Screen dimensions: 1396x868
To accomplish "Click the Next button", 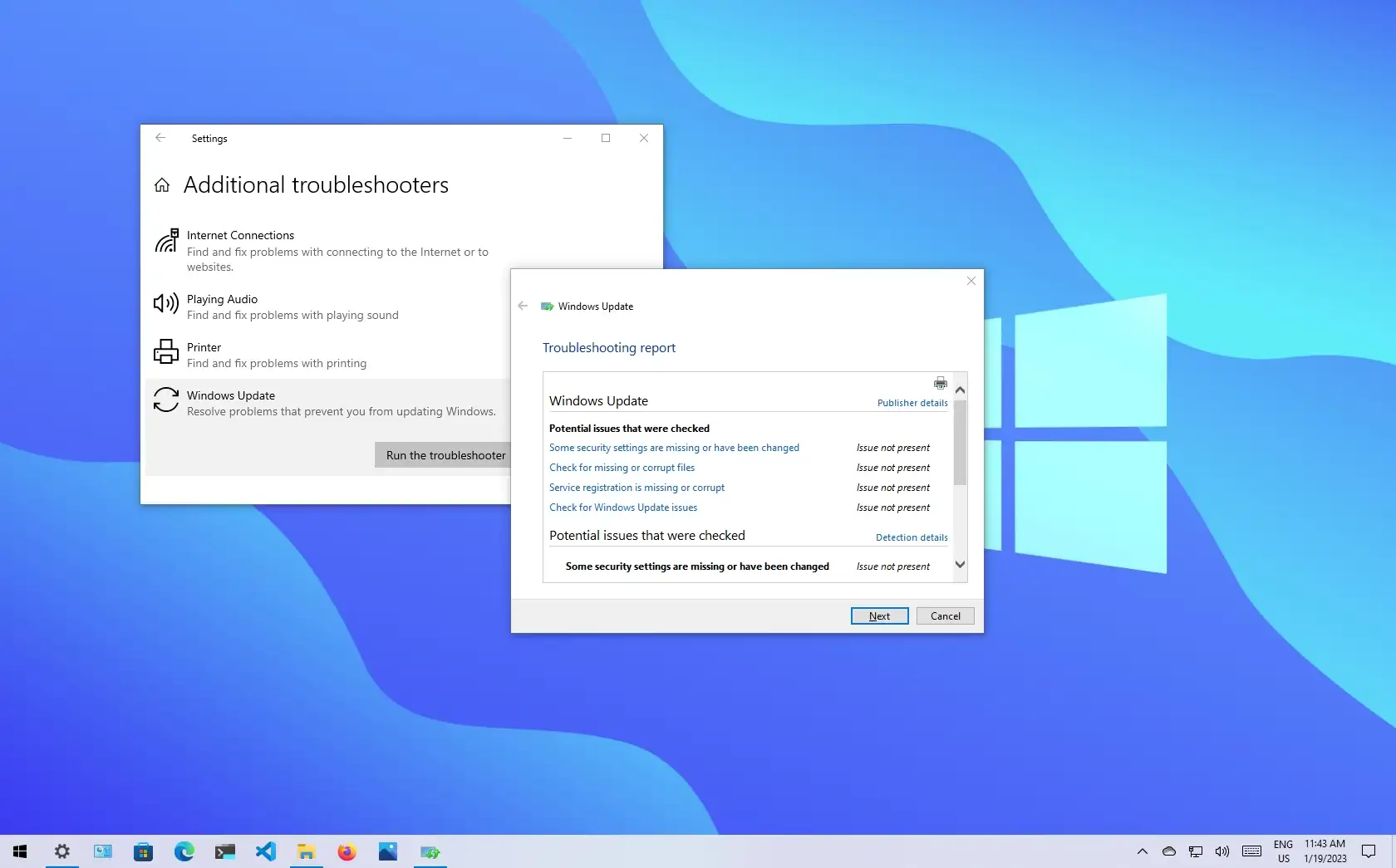I will tap(879, 615).
